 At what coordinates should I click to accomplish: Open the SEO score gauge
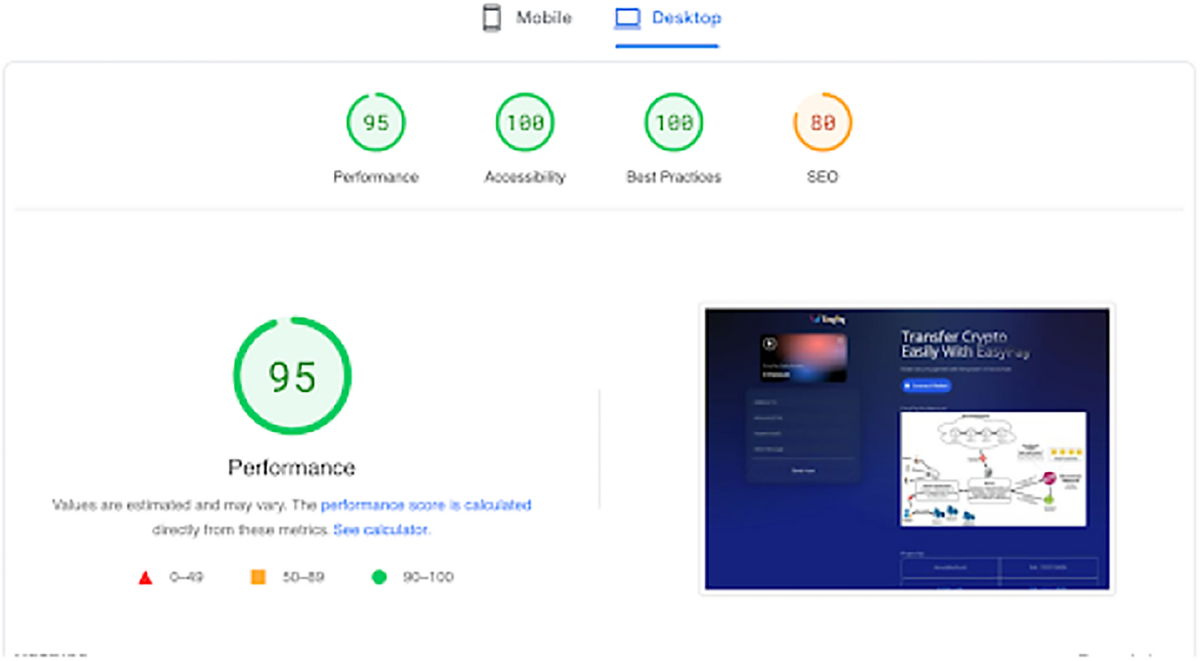click(x=823, y=123)
